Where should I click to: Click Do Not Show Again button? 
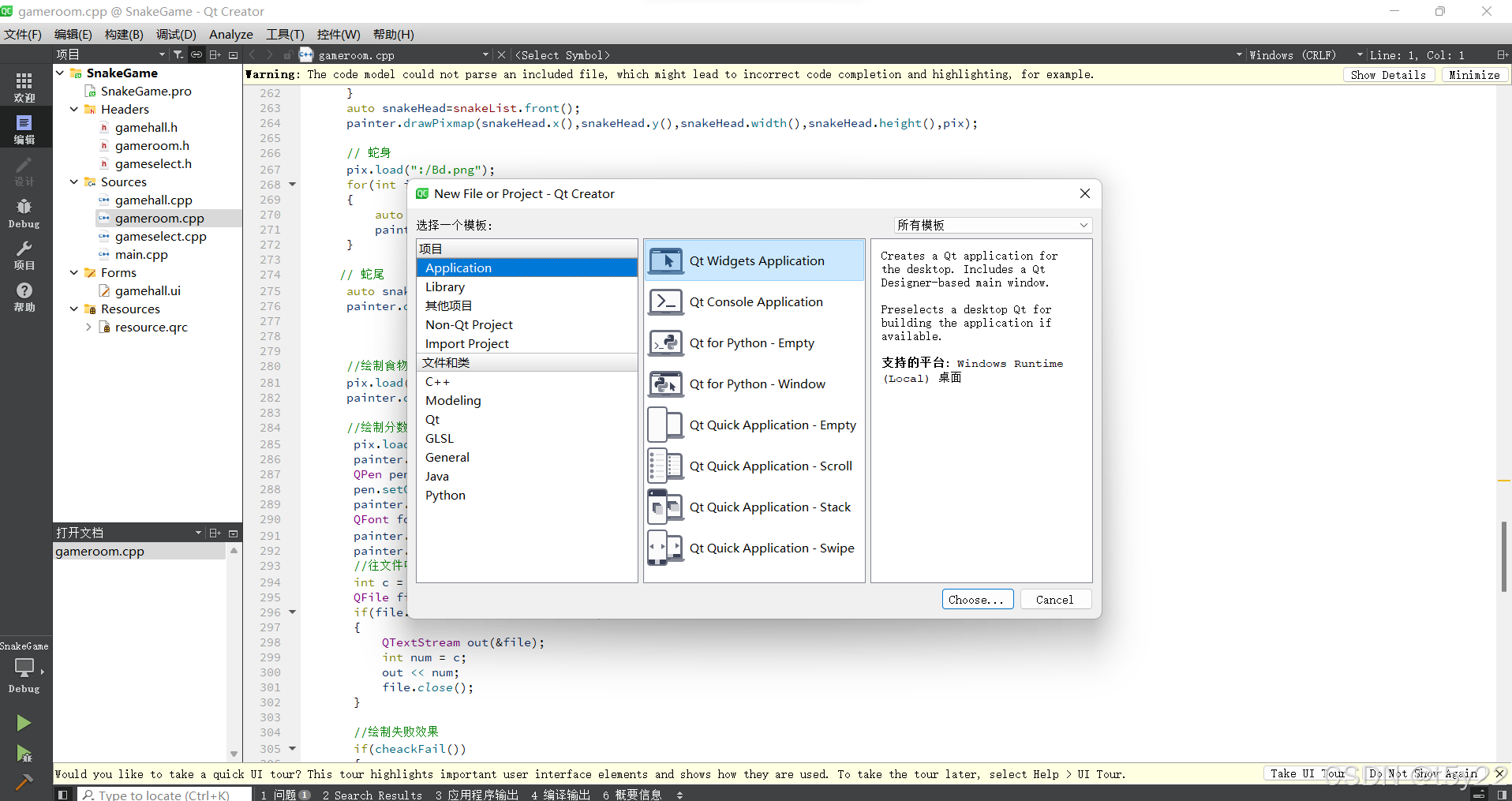1423,774
